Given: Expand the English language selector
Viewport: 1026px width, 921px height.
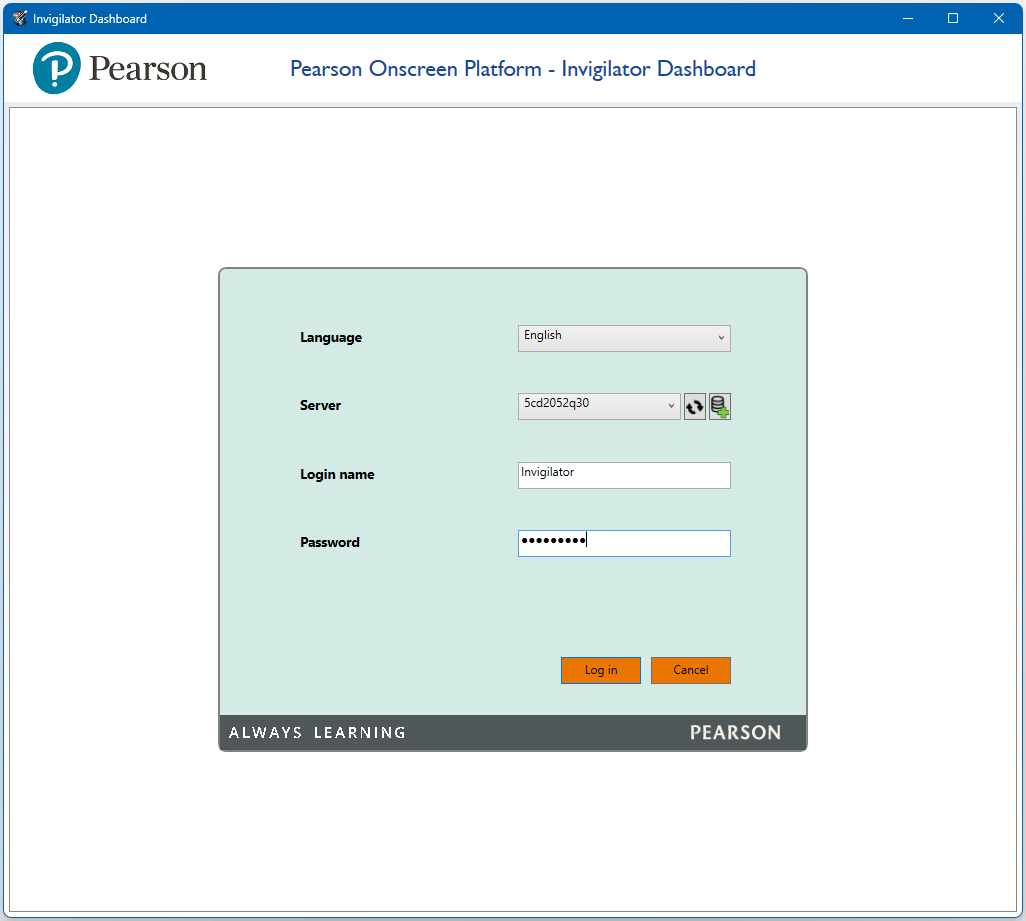Looking at the screenshot, I should click(720, 338).
